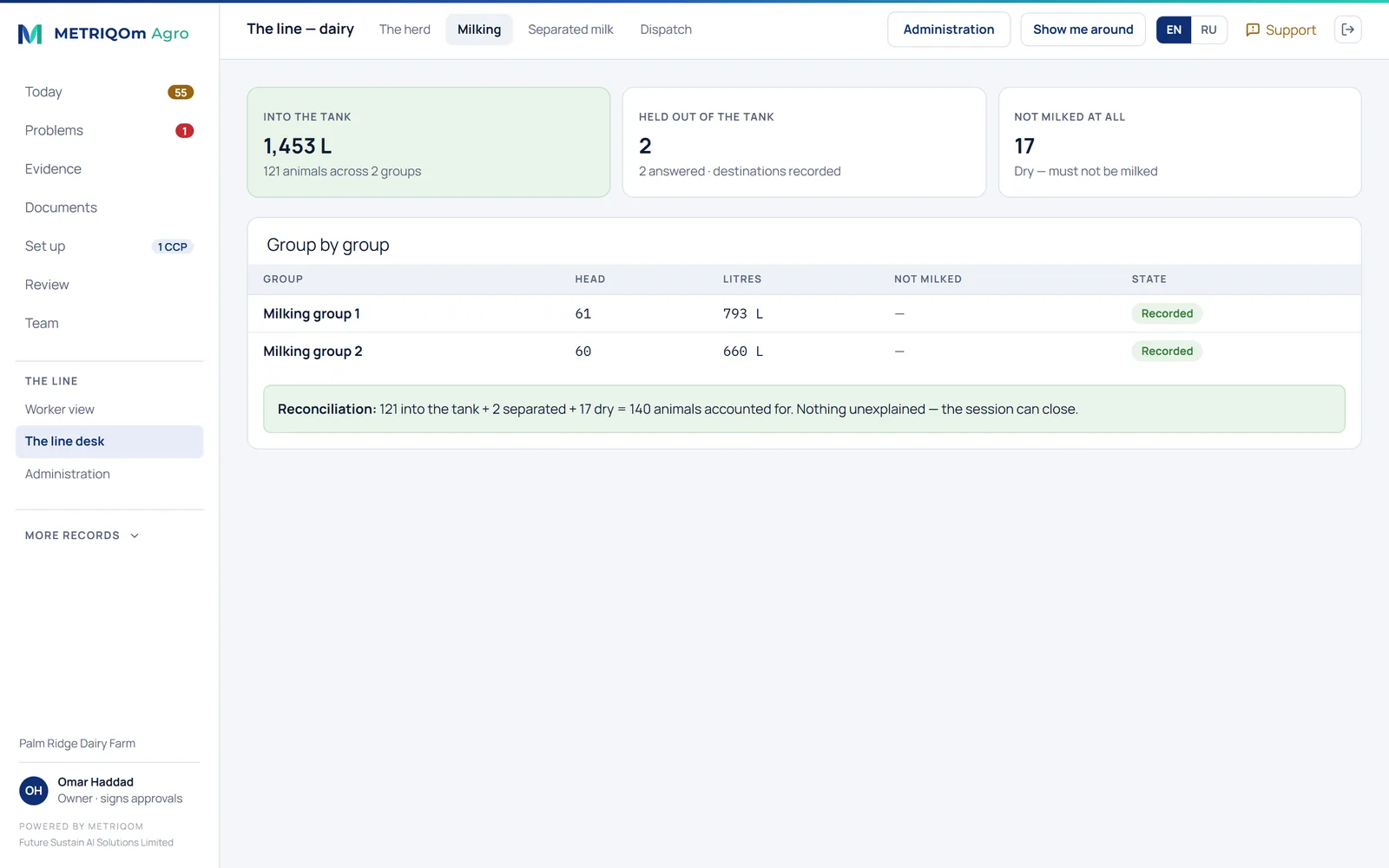Screen dimensions: 1389x868
Task: Open Today in the sidebar
Action: coord(109,92)
